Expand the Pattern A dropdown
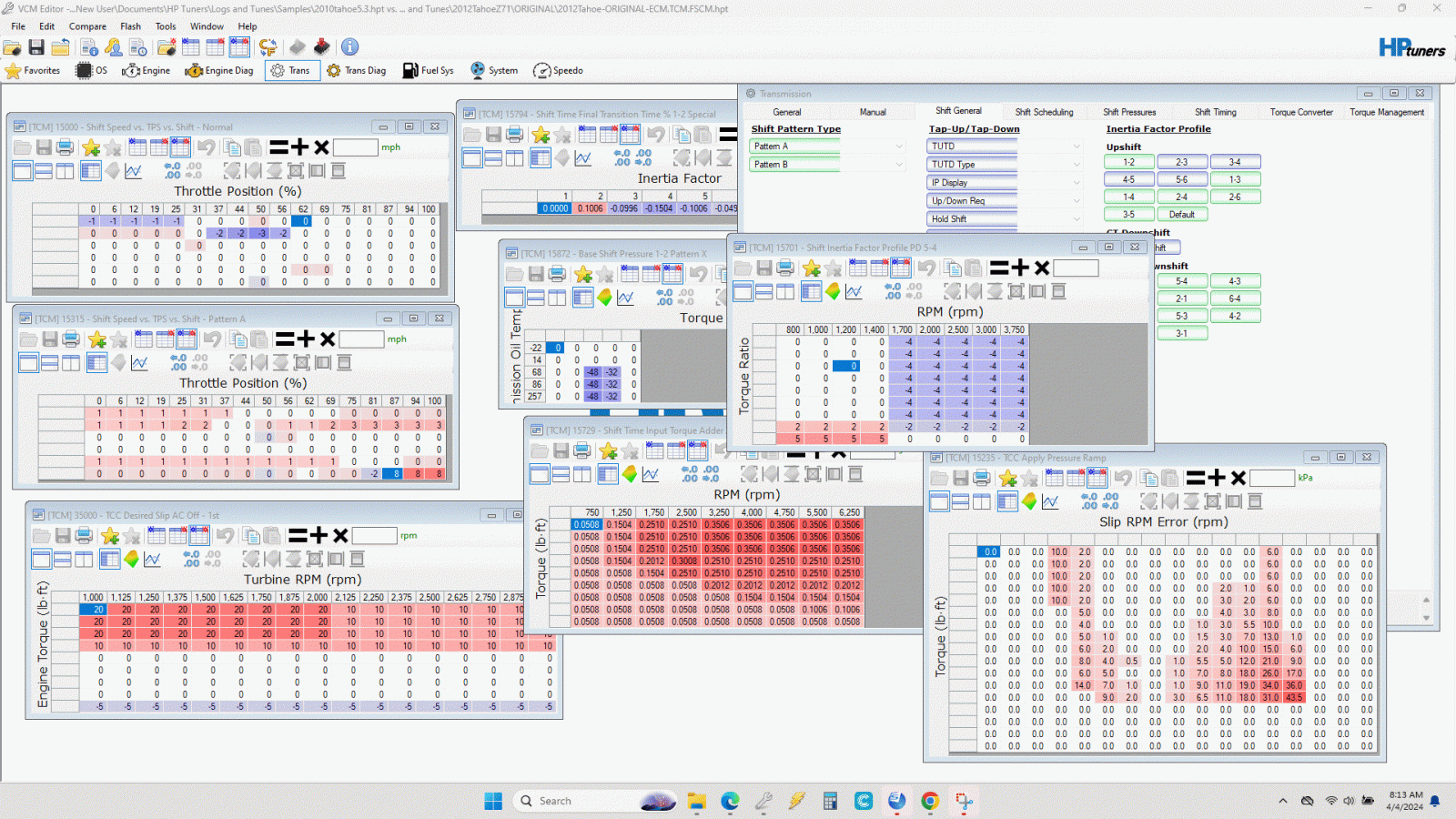This screenshot has width=1456, height=819. pos(899,147)
